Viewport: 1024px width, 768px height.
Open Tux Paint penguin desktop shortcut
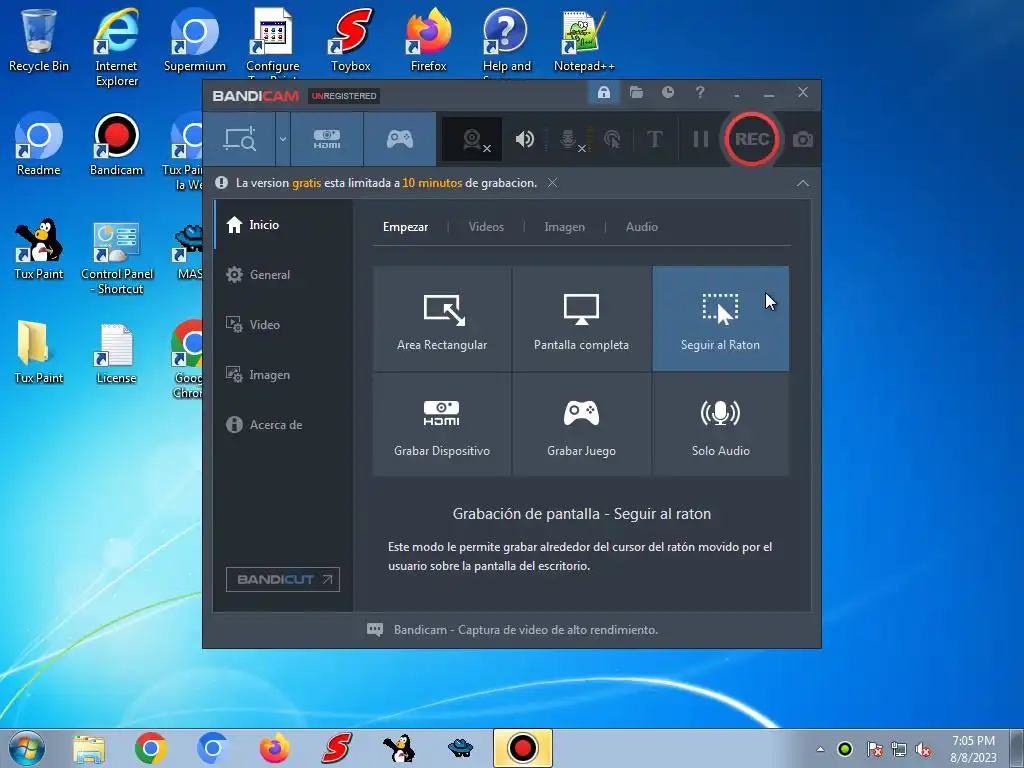pos(39,249)
